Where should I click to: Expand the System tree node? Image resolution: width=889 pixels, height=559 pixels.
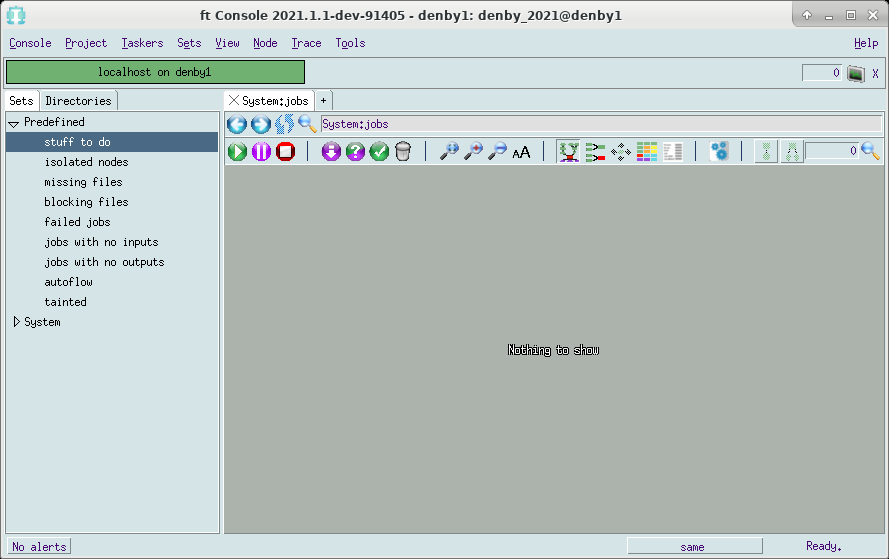point(16,322)
